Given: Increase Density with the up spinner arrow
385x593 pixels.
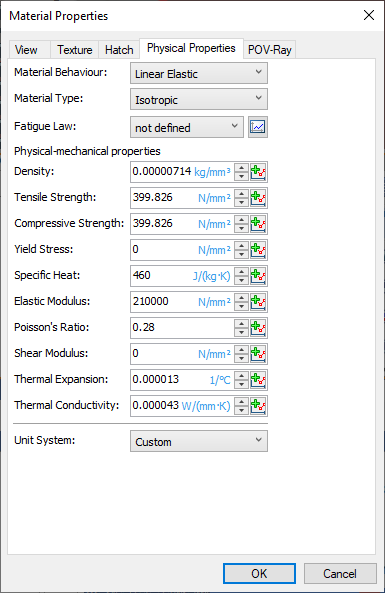Looking at the screenshot, I should click(x=241, y=168).
